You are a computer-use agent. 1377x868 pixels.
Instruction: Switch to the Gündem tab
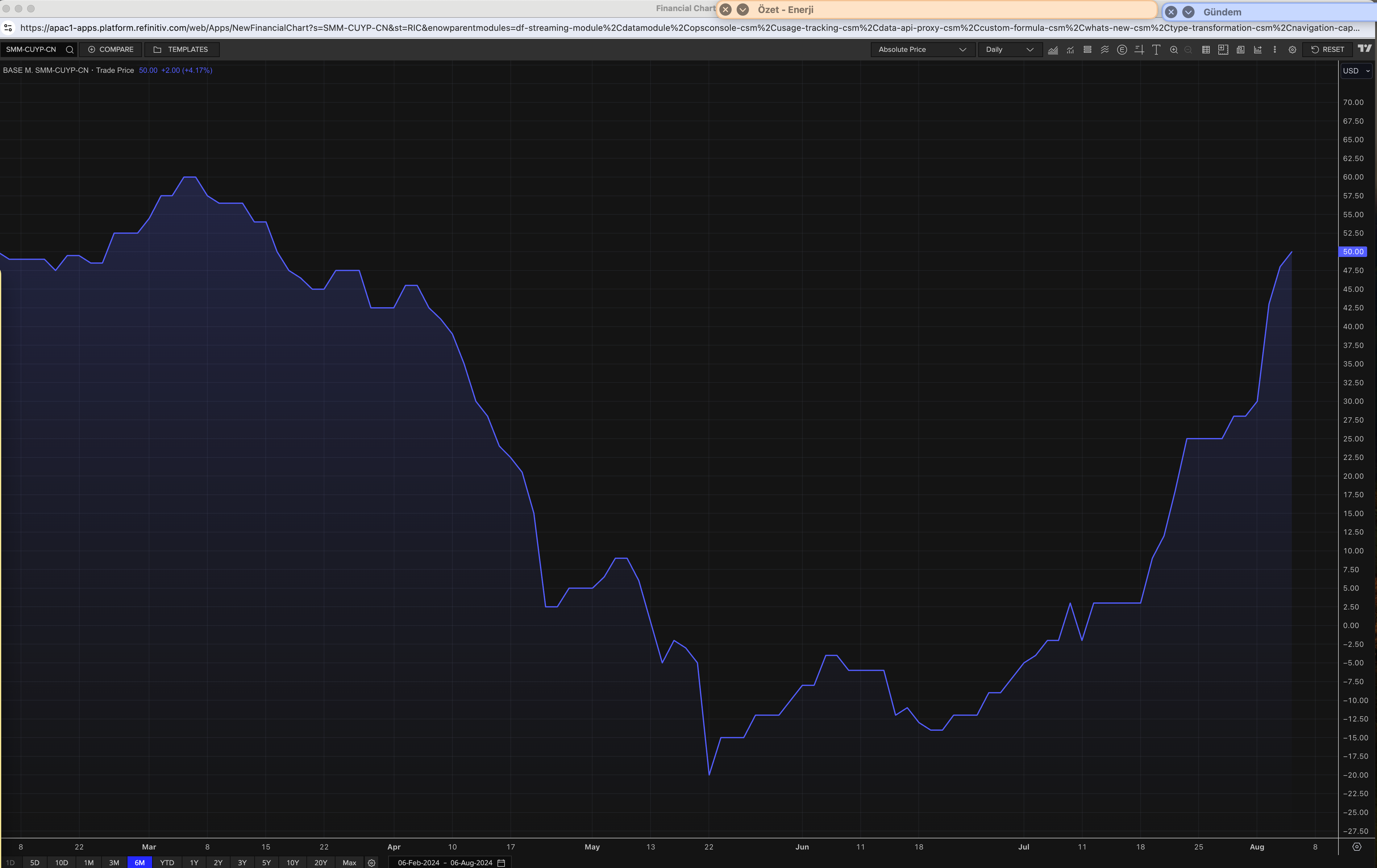(1222, 12)
